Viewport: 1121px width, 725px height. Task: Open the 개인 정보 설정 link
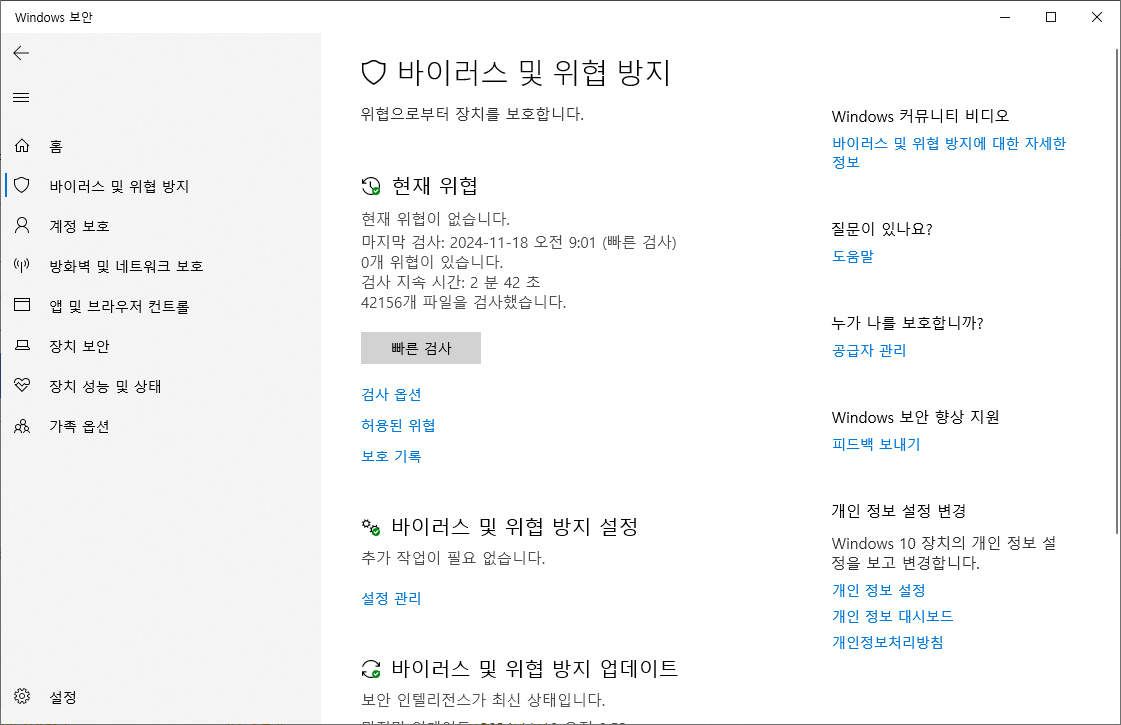879,591
